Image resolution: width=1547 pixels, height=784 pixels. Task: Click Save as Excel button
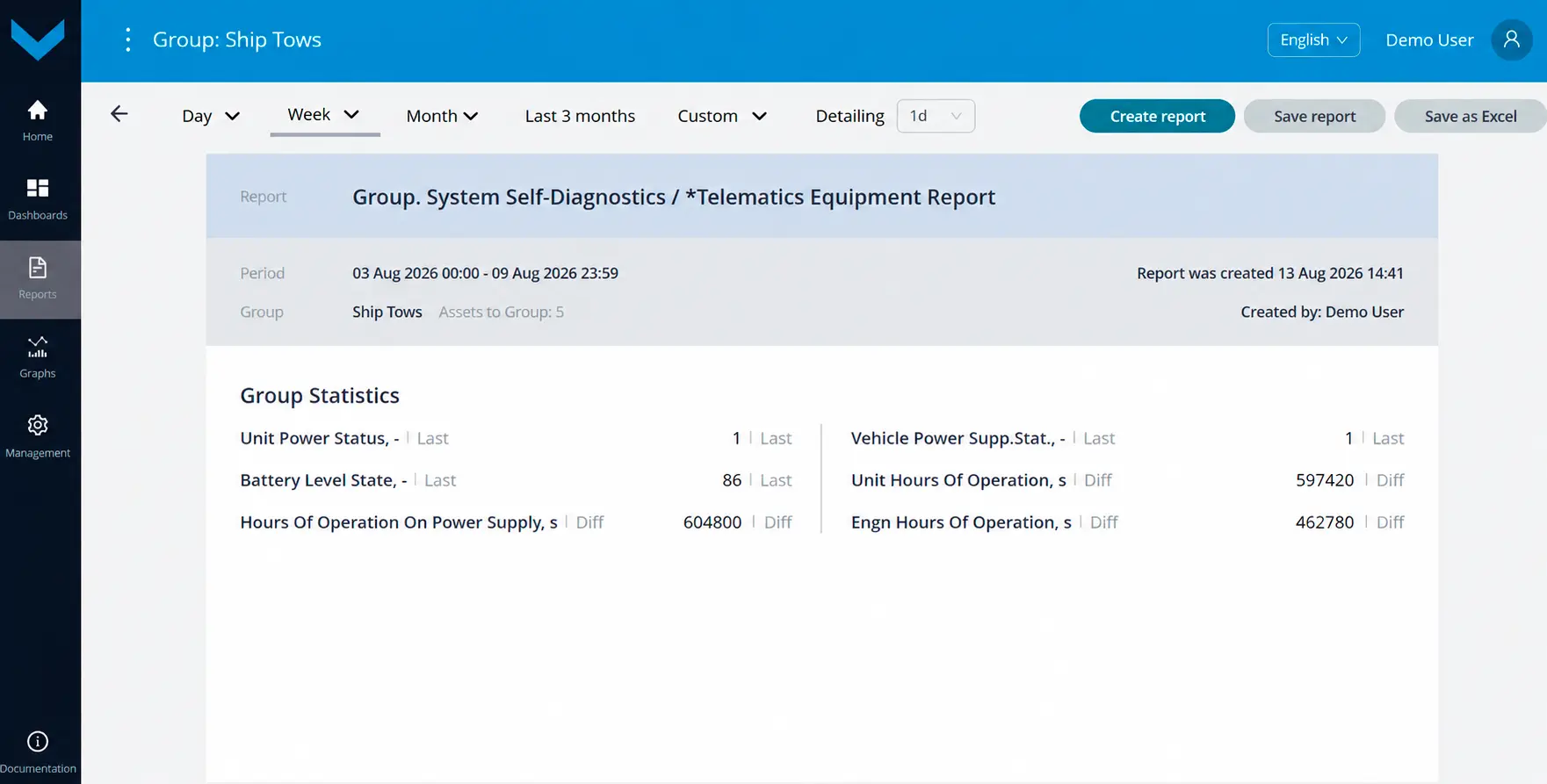[1470, 116]
